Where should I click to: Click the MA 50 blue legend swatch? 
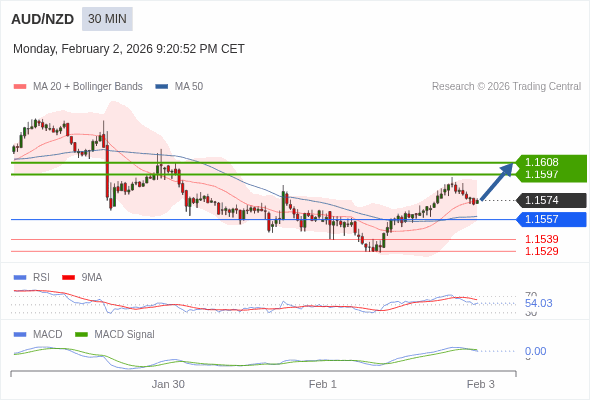coord(162,87)
